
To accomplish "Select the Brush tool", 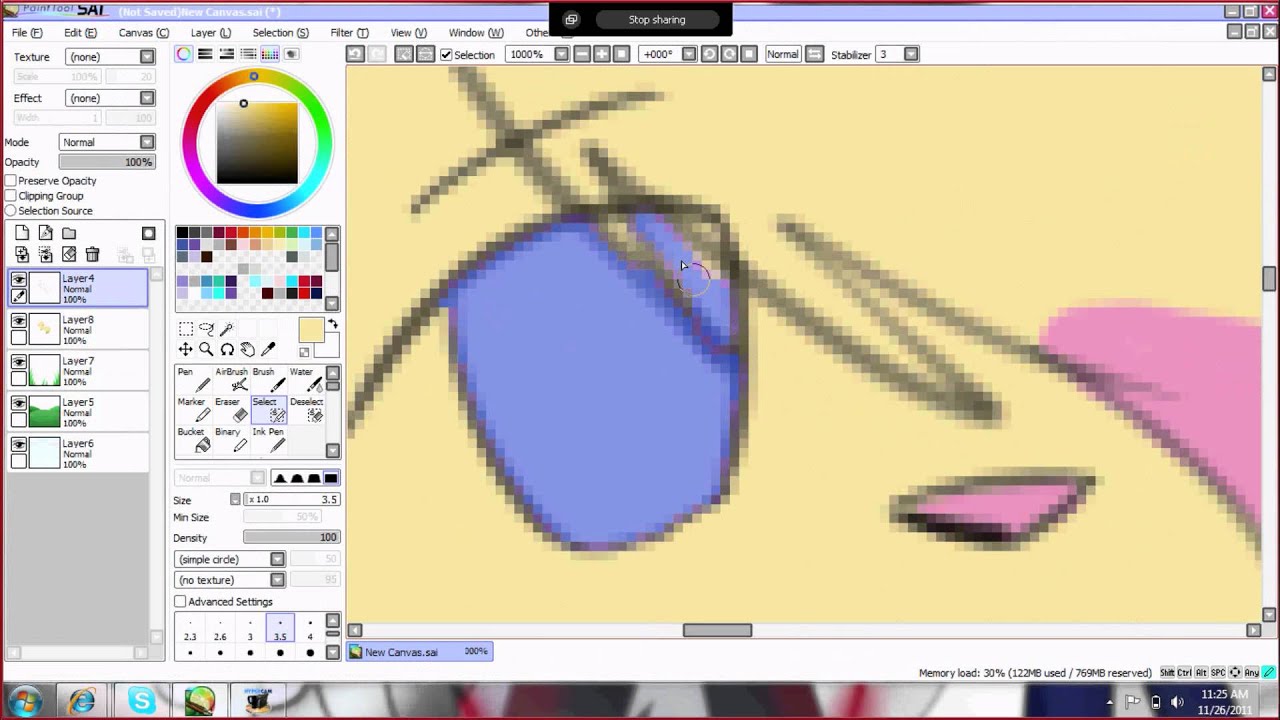I will click(268, 380).
